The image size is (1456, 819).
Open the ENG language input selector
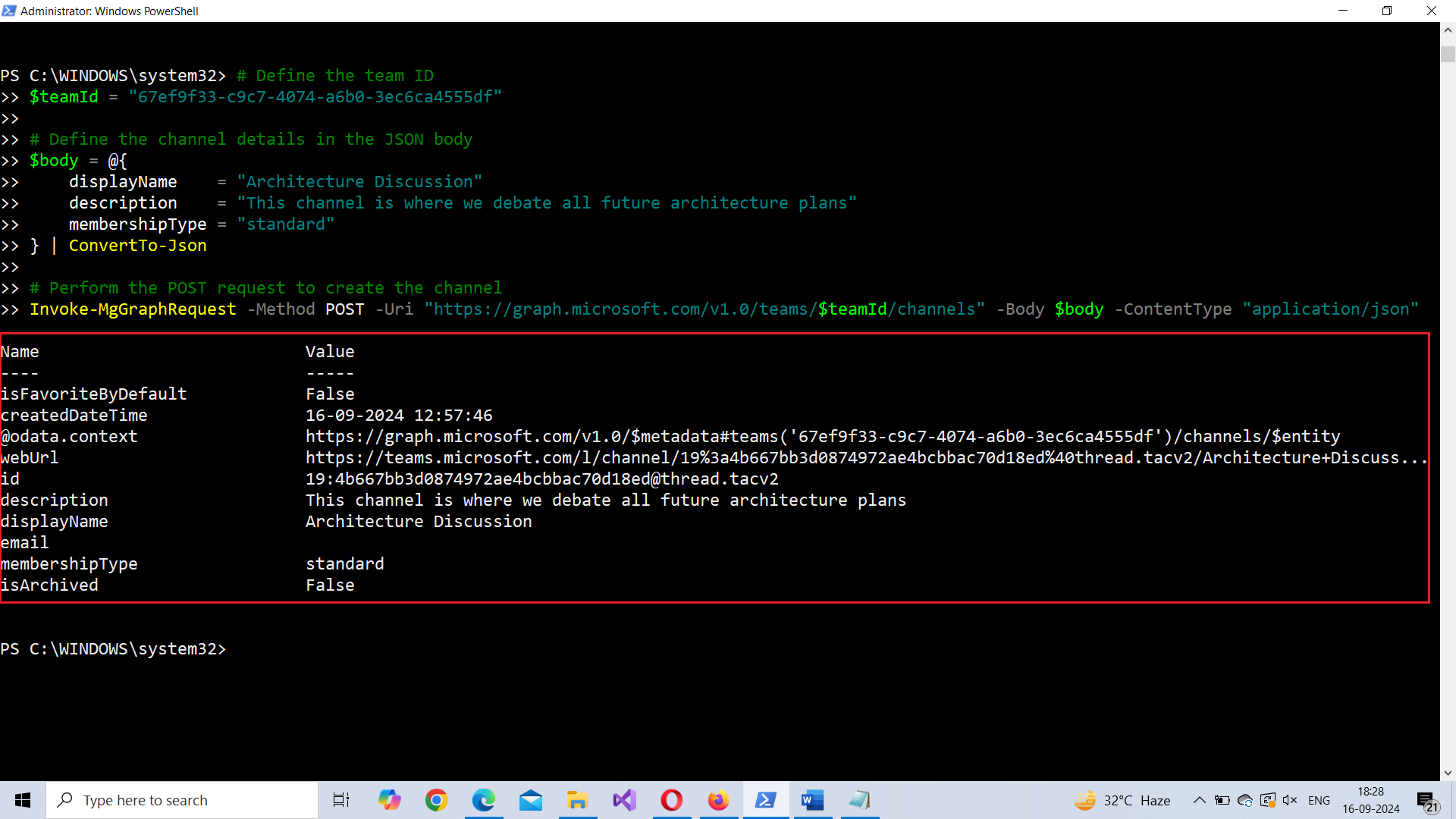coord(1319,800)
